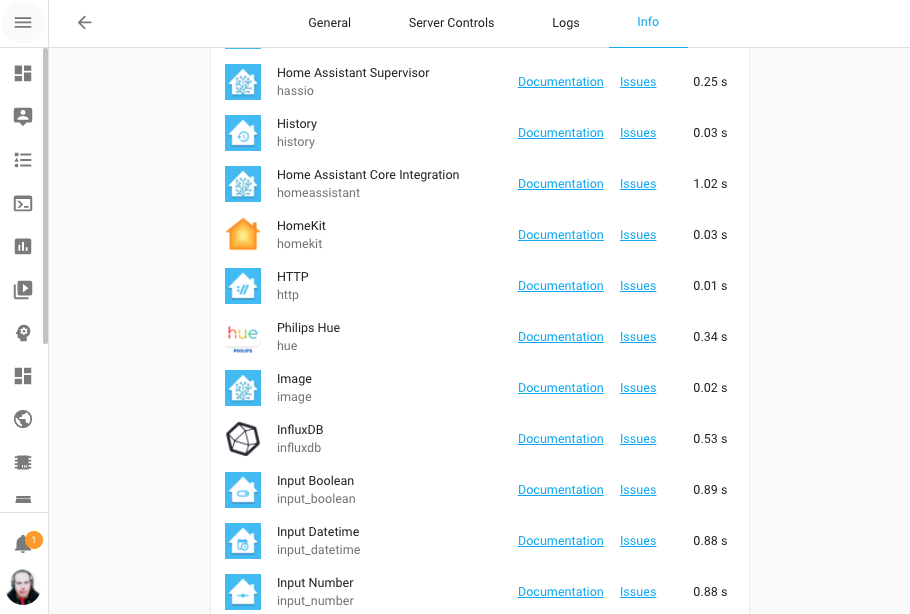Open Documentation for HomeKit
Image resolution: width=910 pixels, height=614 pixels.
(x=560, y=234)
